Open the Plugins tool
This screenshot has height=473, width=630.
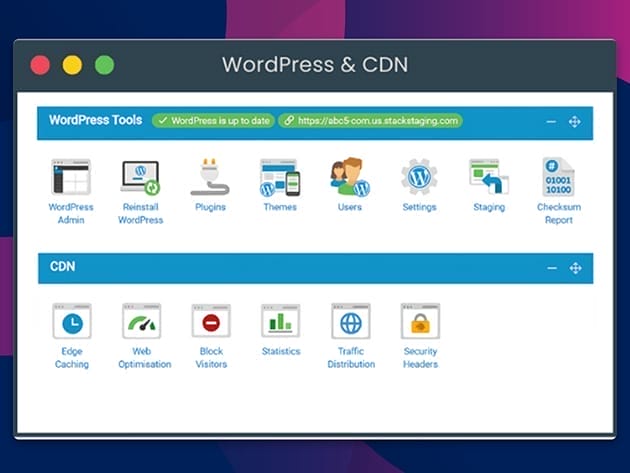(x=210, y=178)
